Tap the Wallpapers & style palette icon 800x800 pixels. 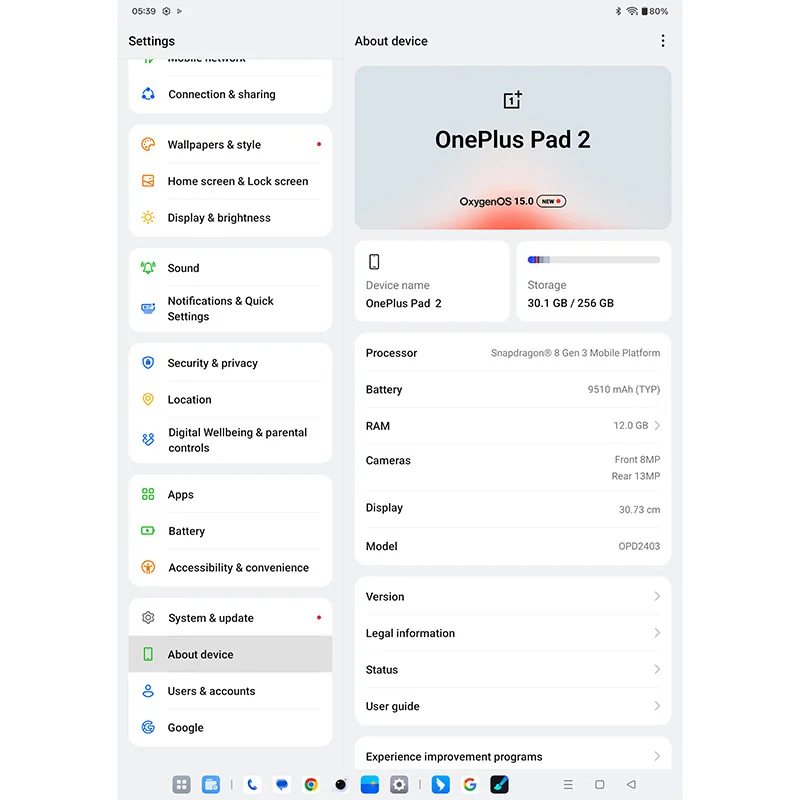pos(148,144)
